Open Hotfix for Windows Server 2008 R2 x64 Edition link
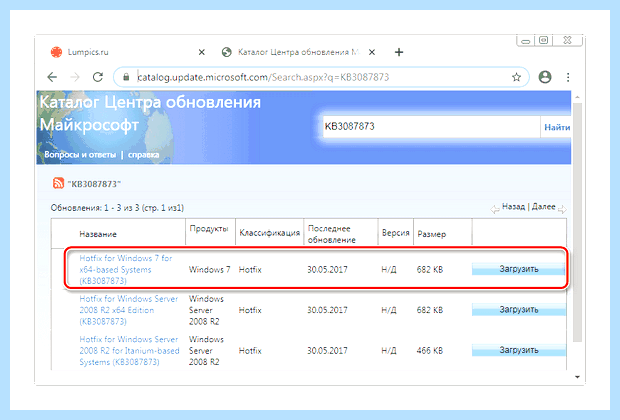 (129, 310)
